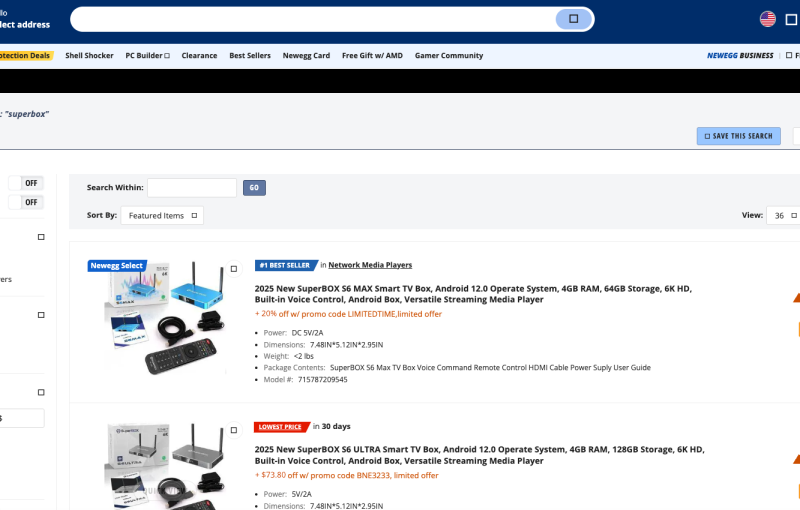
Task: Click the search button in the top search bar
Action: tap(573, 19)
